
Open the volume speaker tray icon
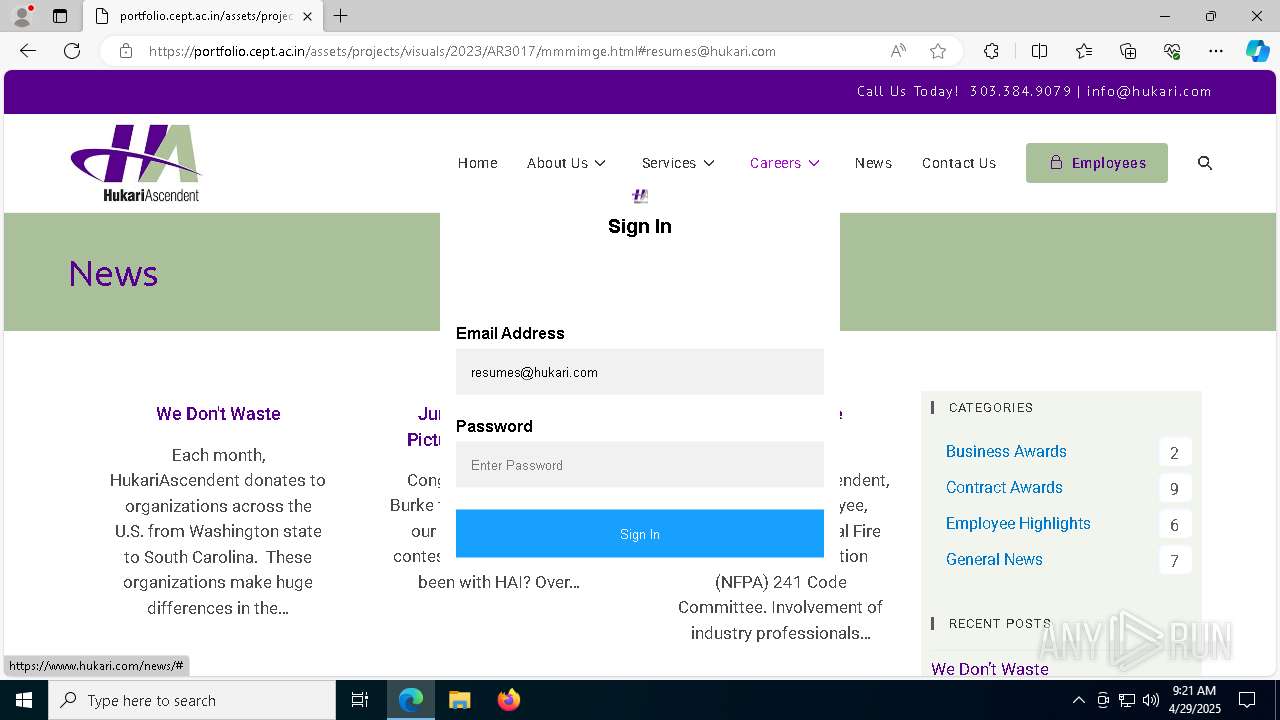tap(1151, 700)
